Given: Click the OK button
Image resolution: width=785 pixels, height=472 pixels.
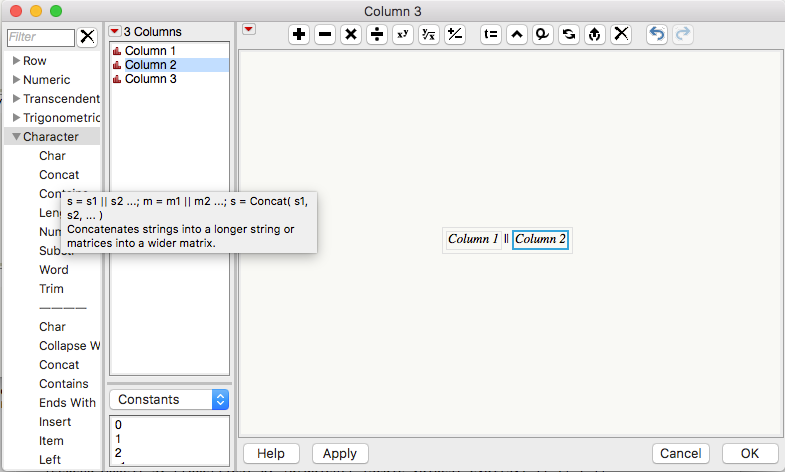Looking at the screenshot, I should coord(750,453).
